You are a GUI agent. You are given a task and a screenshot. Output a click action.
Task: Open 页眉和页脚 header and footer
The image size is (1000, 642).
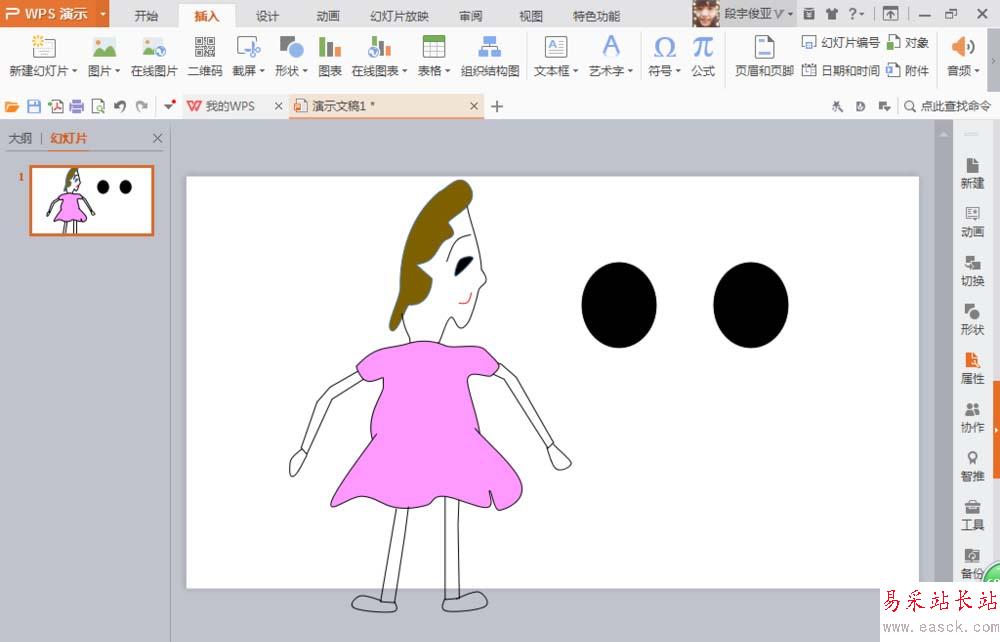point(764,55)
